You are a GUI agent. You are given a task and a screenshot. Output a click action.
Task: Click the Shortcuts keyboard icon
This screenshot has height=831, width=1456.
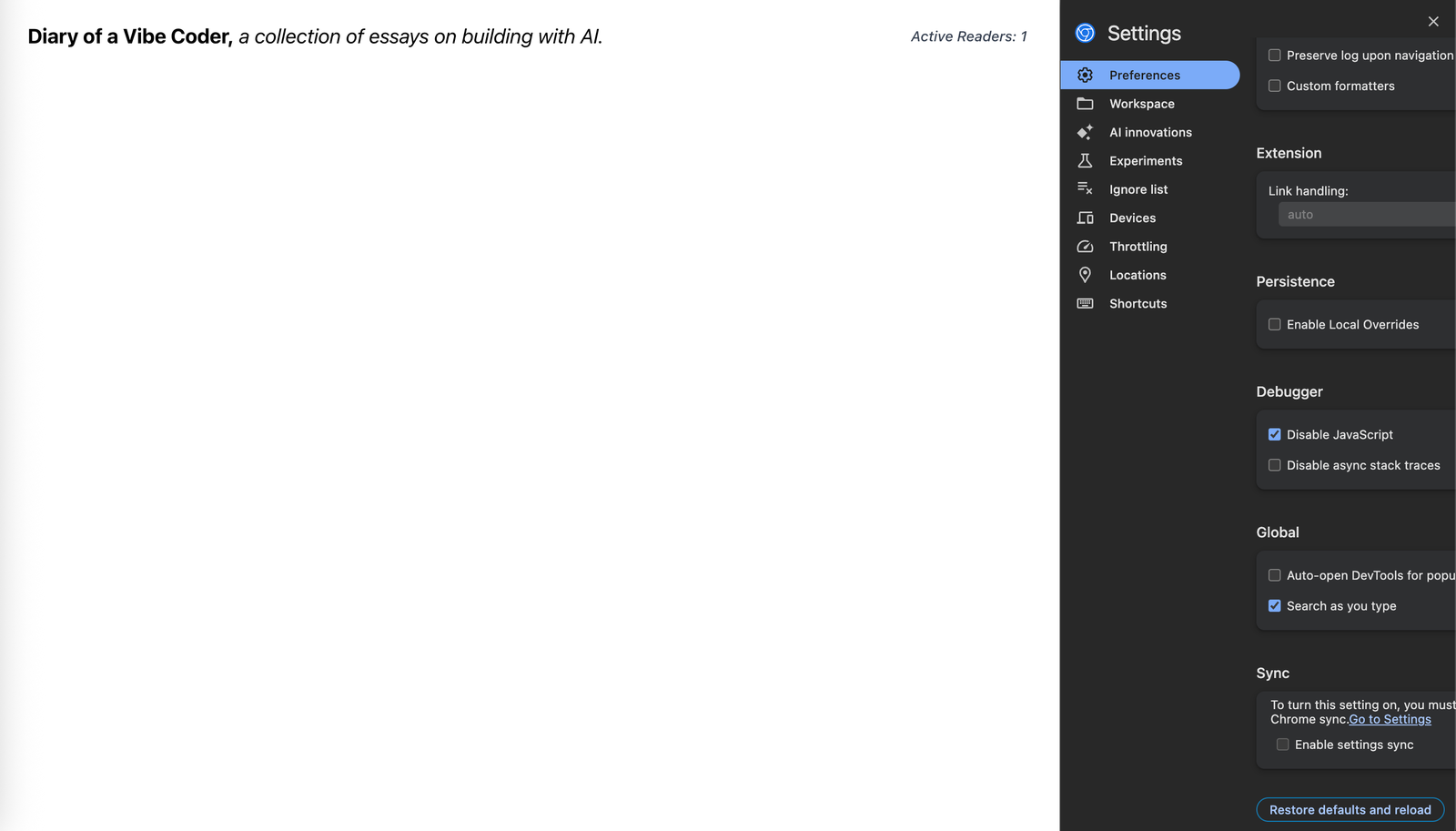(x=1085, y=304)
